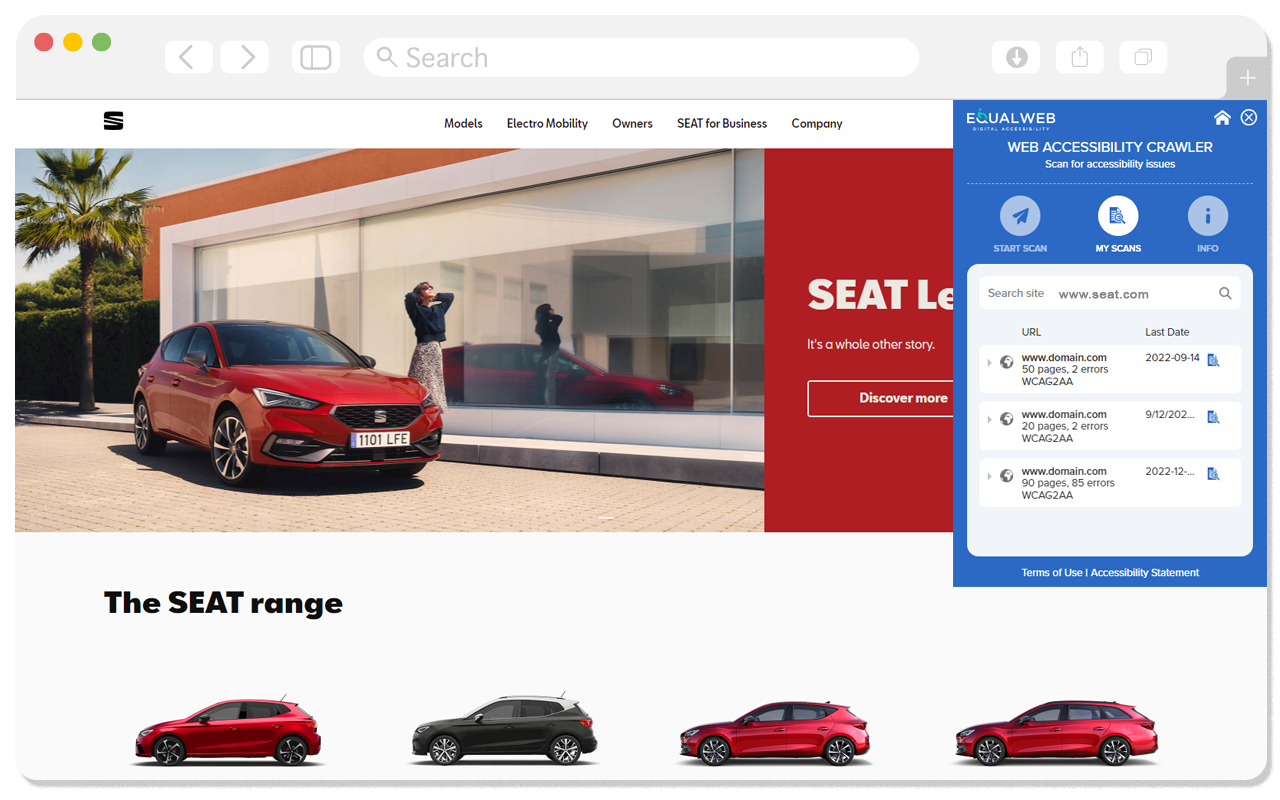The height and width of the screenshot is (800, 1280).
Task: Click the "WEB ACCESSIBILITY CRAWLER" title
Action: (1110, 147)
